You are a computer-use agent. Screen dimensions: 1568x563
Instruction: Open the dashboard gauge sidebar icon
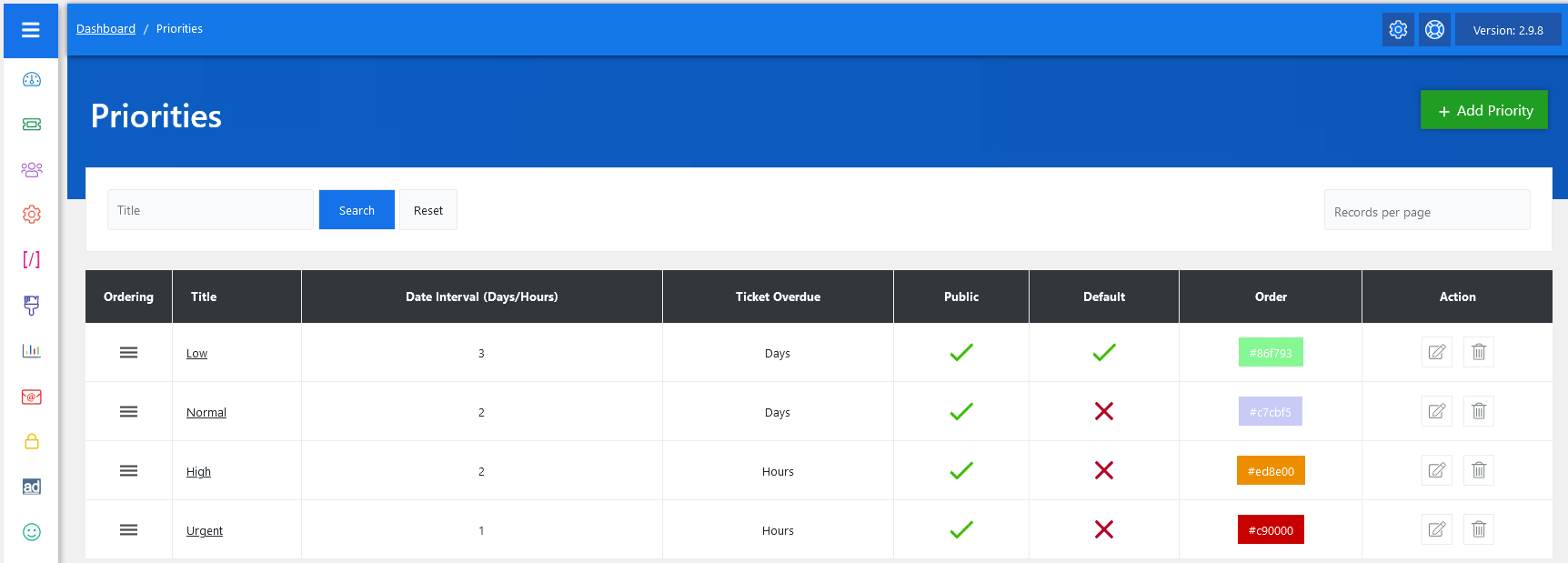coord(32,80)
